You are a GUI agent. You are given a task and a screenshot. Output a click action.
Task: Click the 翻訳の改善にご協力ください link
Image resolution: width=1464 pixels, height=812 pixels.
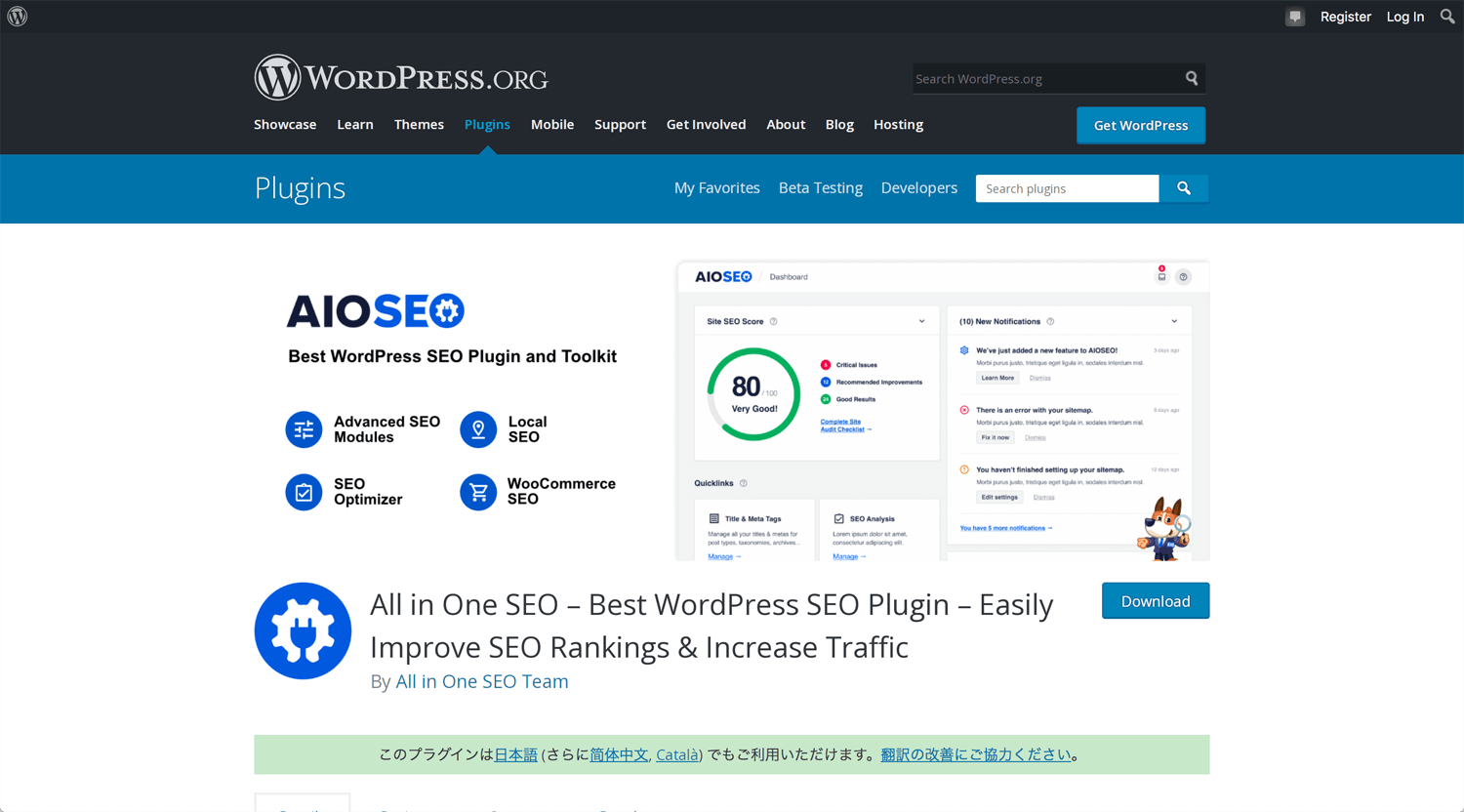(976, 754)
